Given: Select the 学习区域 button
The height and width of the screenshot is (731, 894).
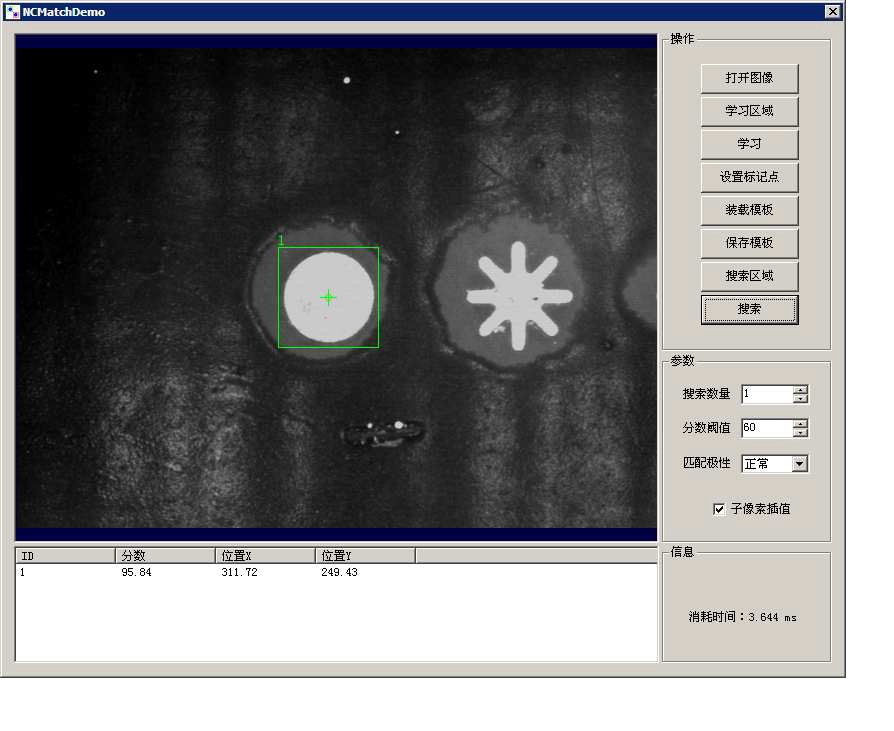Looking at the screenshot, I should pyautogui.click(x=749, y=111).
